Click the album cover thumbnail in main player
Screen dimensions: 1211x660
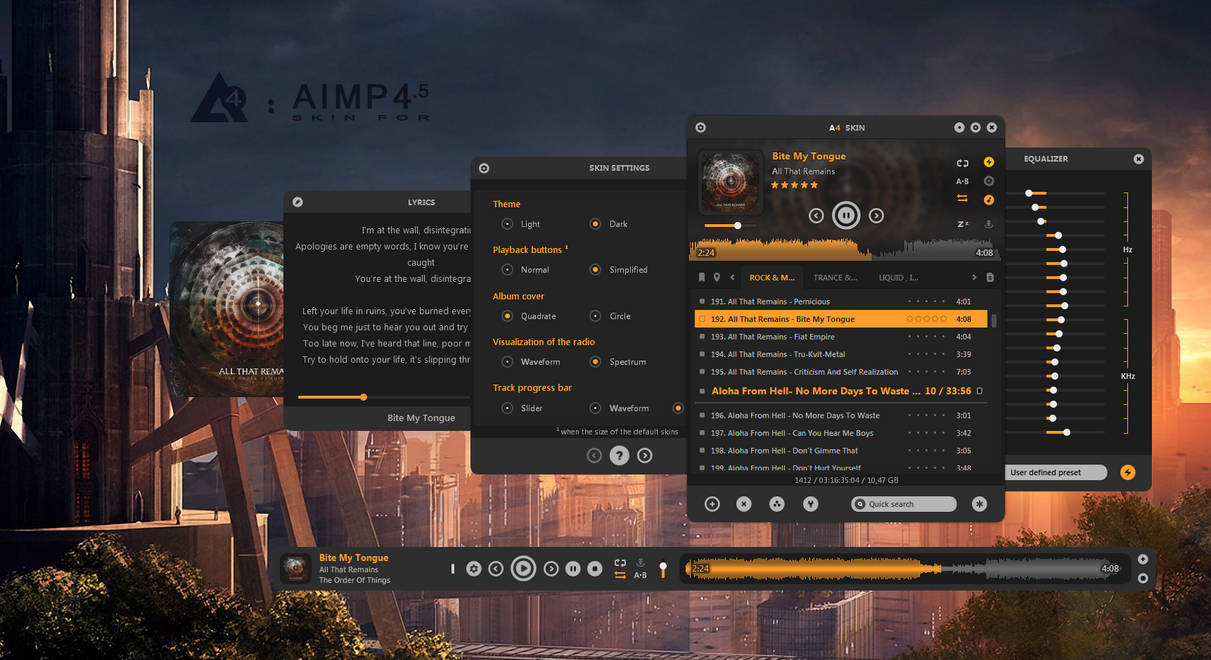pos(730,181)
